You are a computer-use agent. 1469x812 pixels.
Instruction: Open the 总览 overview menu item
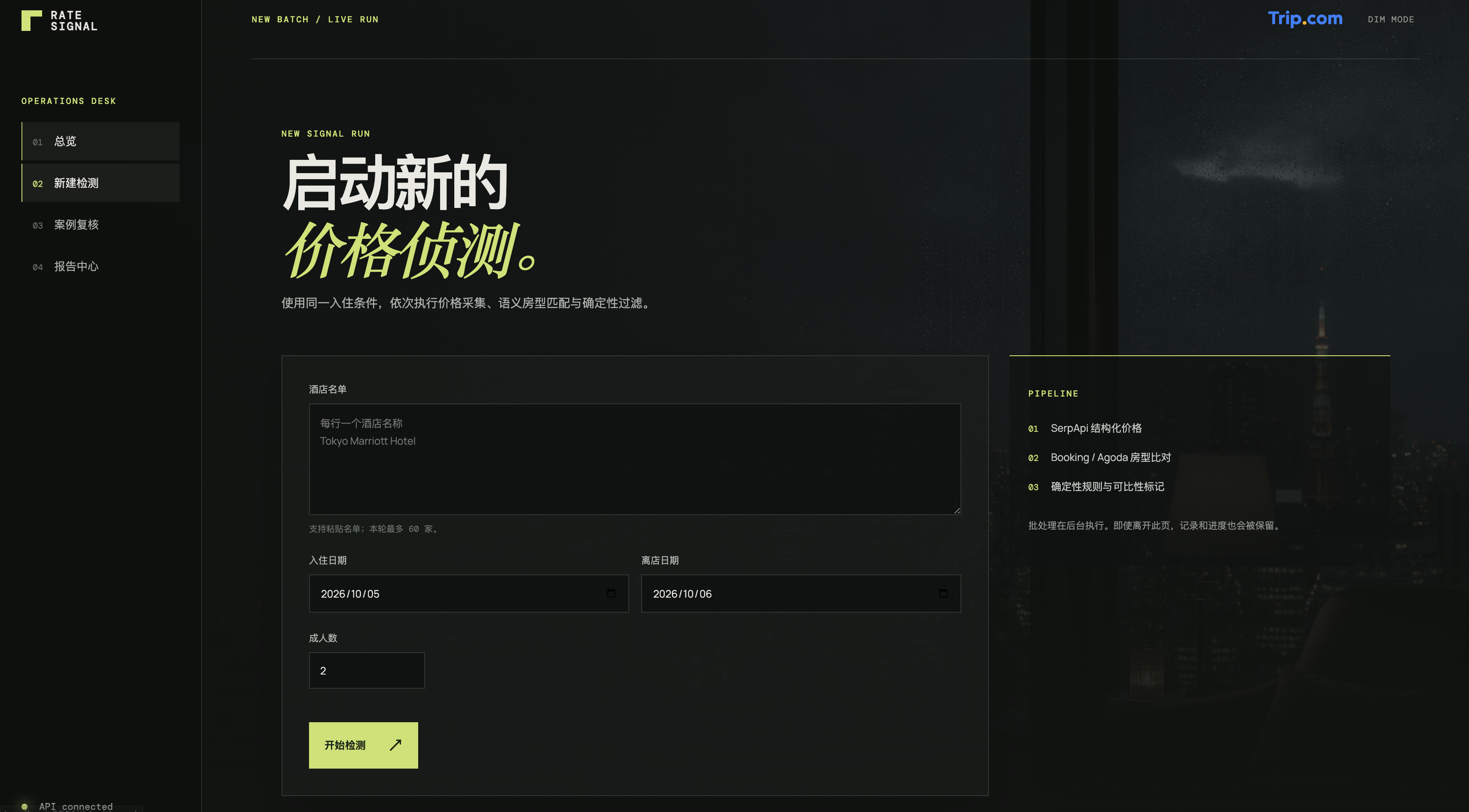click(101, 141)
